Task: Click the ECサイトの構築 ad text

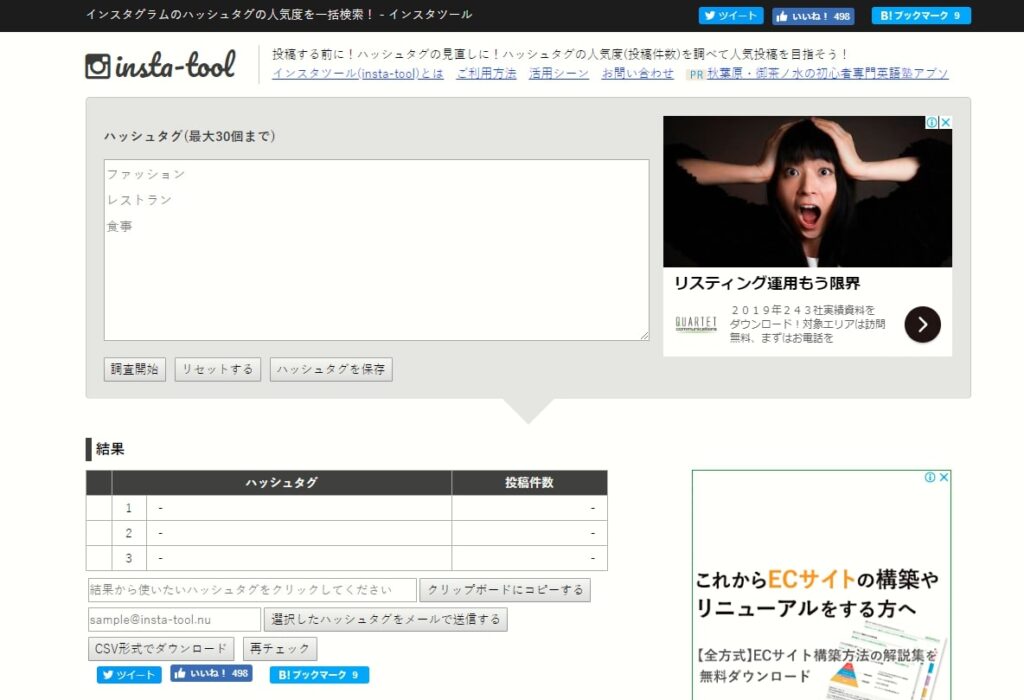Action: 817,594
